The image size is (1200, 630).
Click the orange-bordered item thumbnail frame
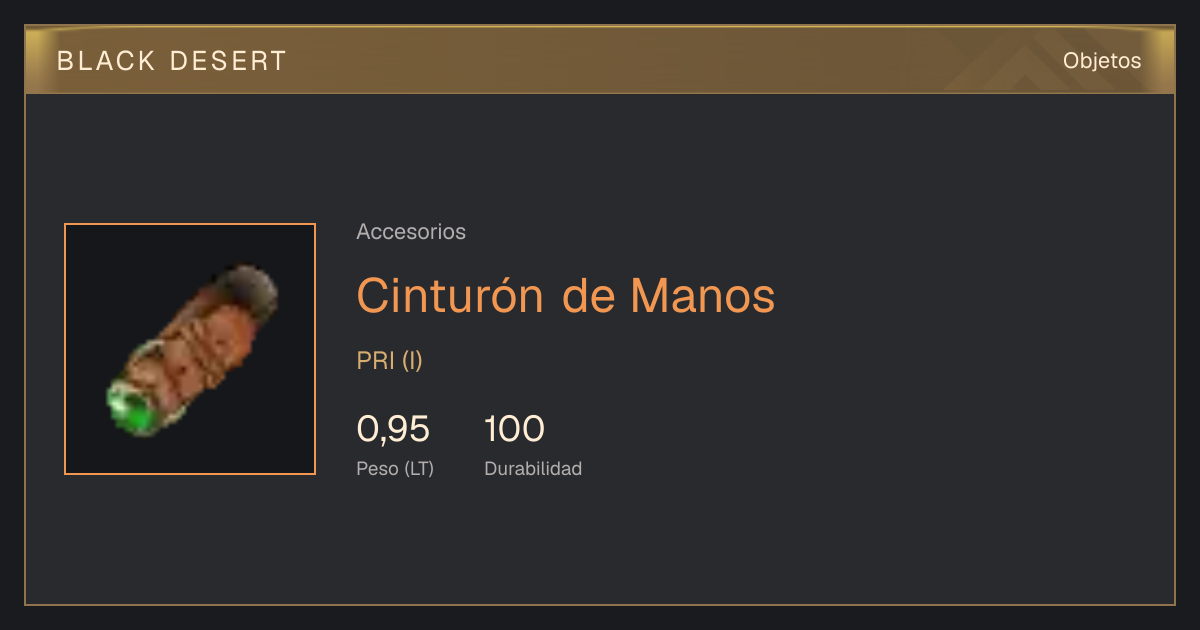pyautogui.click(x=190, y=349)
